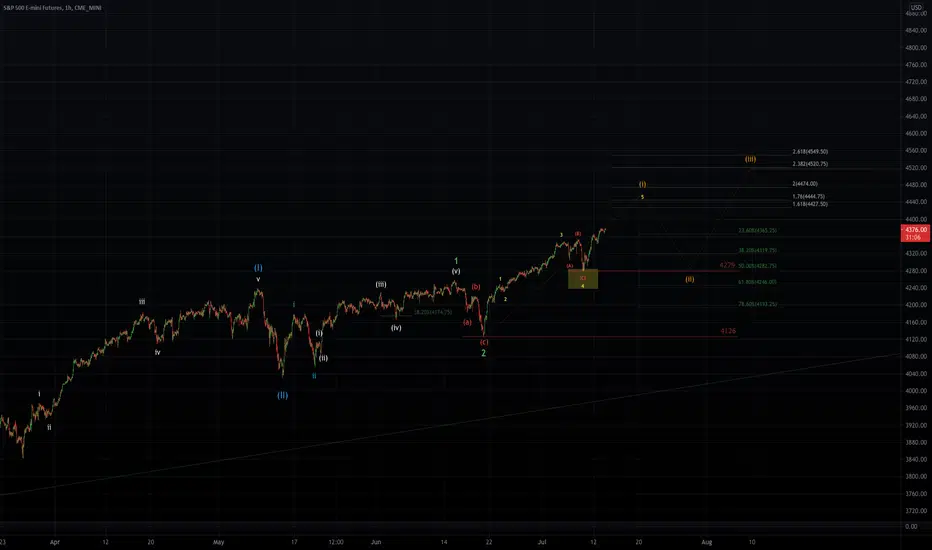
Task: Click the Jul label on time axis
Action: pos(541,542)
